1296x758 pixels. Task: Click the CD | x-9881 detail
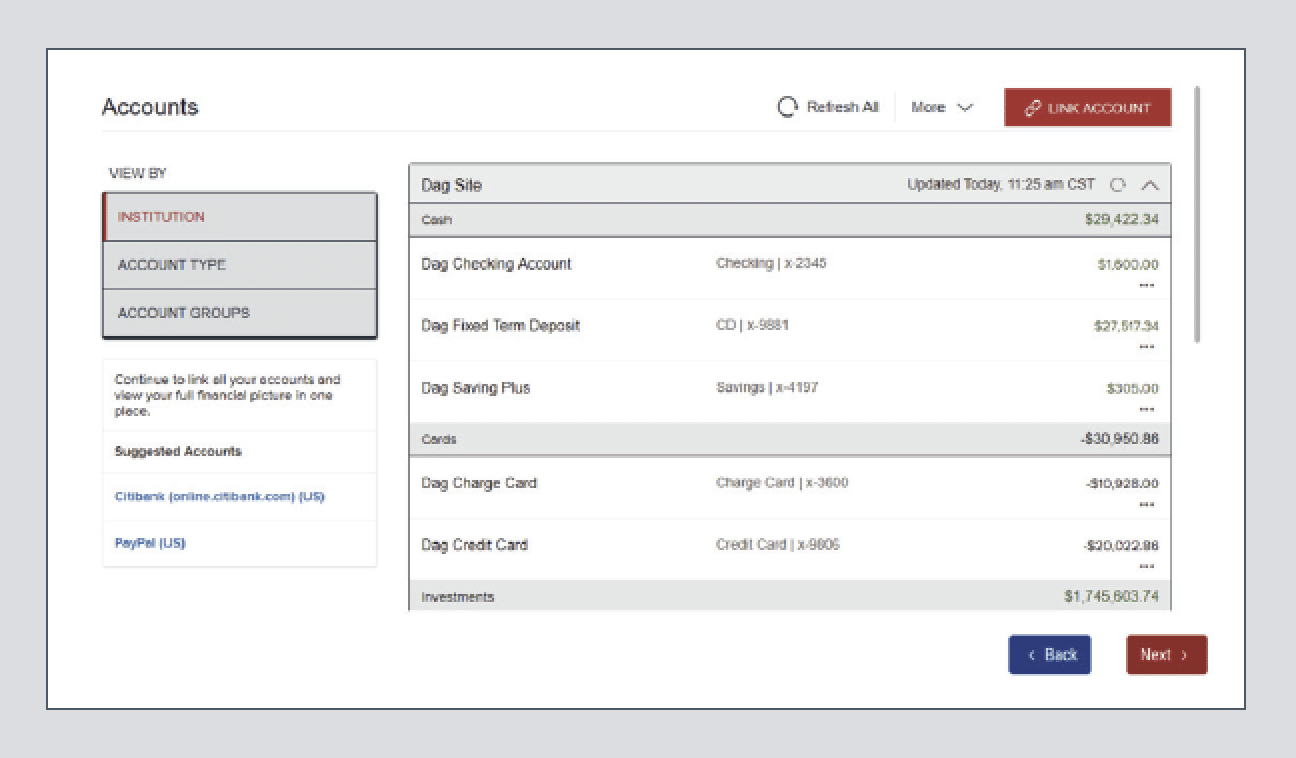click(x=752, y=325)
